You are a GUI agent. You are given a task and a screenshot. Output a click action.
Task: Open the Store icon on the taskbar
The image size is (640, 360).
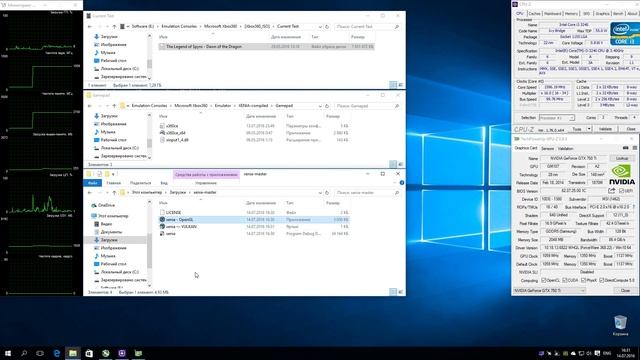point(89,353)
